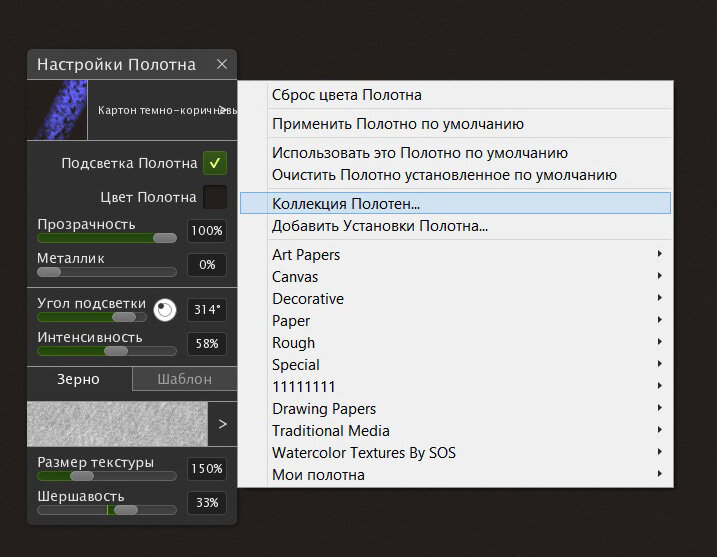Expand the Rough submenu

(x=455, y=343)
